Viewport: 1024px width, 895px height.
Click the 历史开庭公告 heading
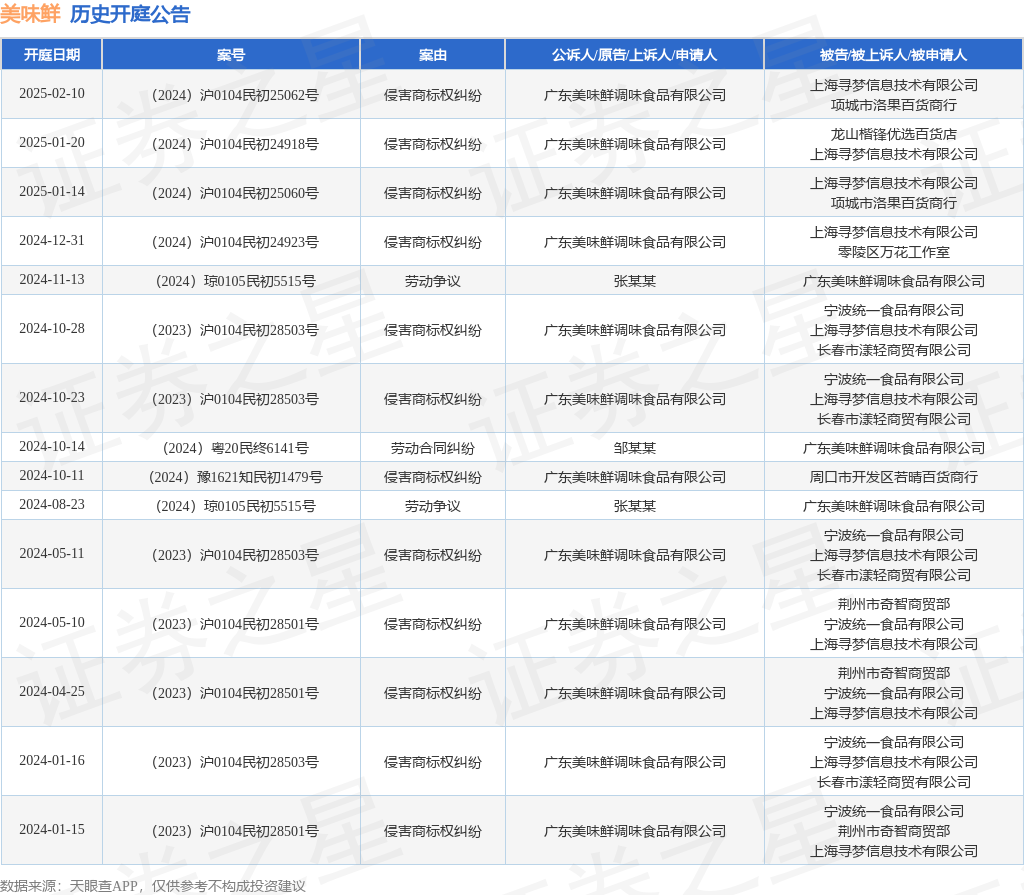coord(130,14)
